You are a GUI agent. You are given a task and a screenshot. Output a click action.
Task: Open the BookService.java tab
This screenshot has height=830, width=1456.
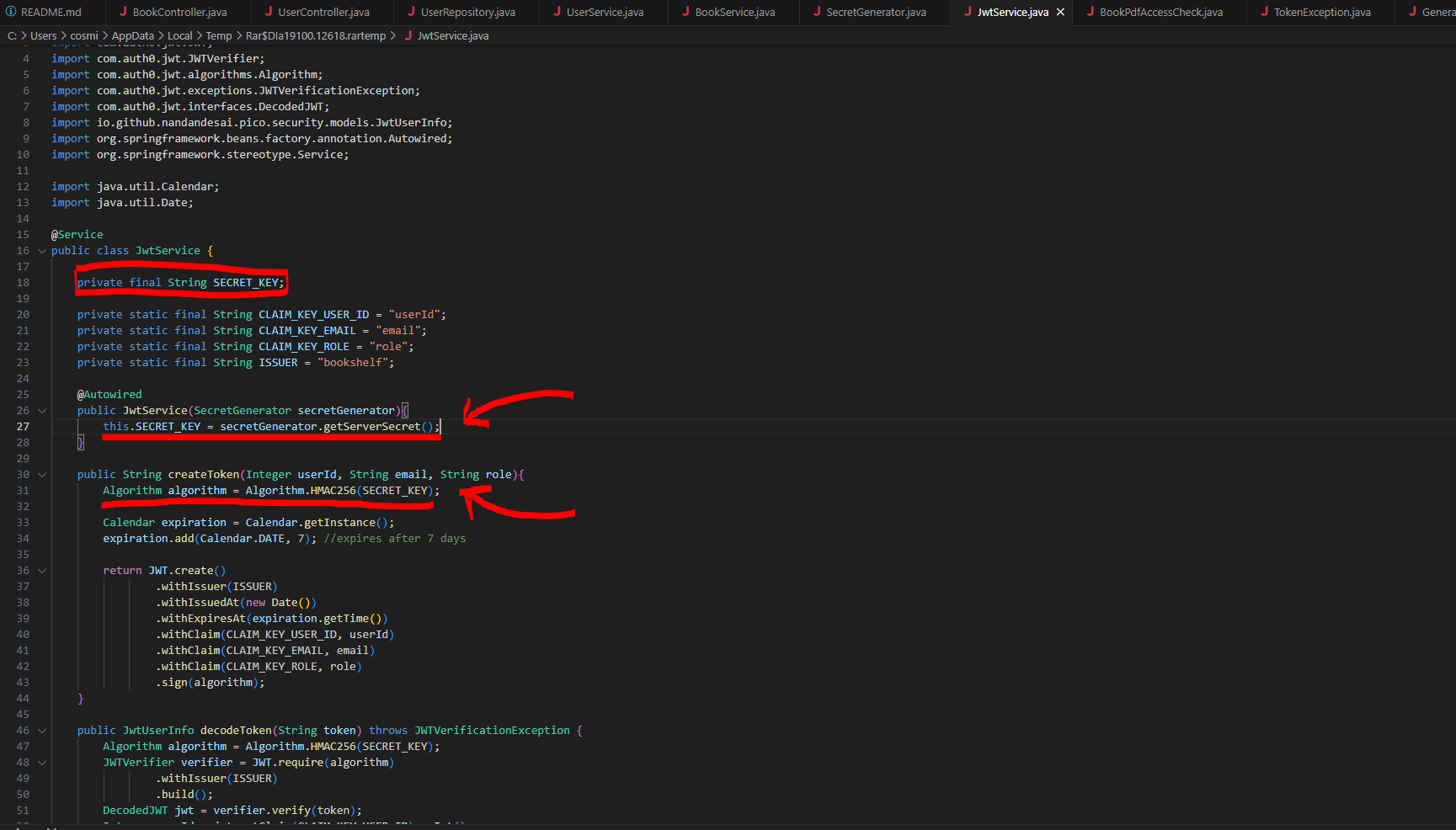pos(734,12)
